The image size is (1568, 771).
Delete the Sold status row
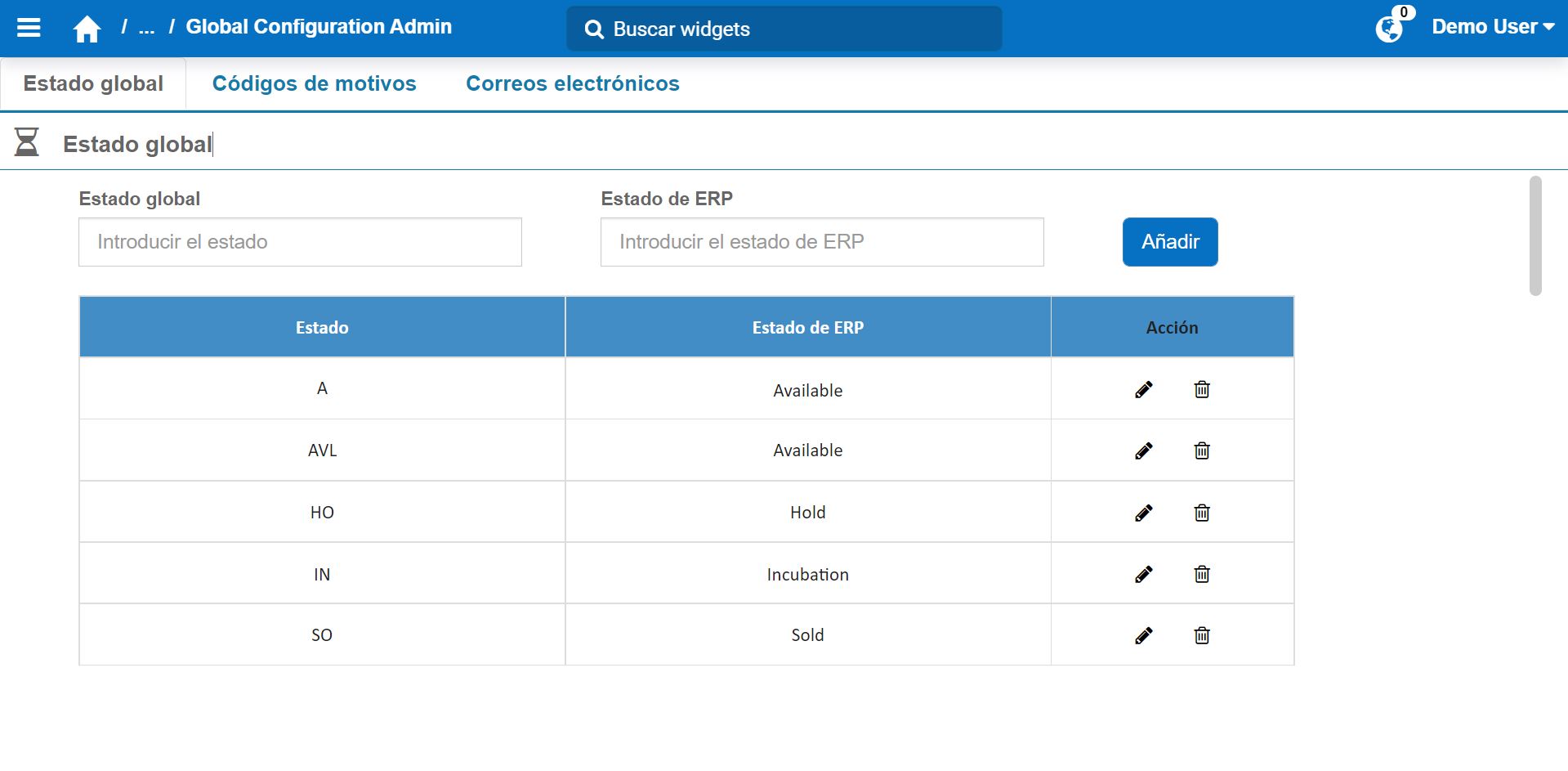pos(1201,635)
